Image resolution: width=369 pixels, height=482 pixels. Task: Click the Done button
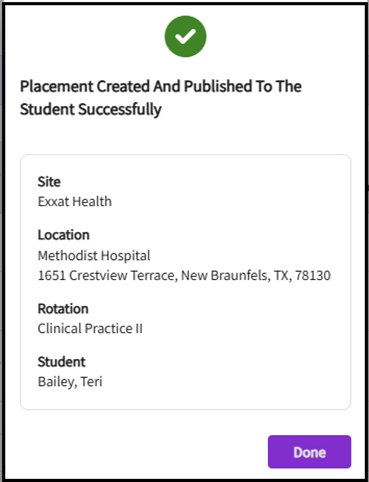point(309,452)
